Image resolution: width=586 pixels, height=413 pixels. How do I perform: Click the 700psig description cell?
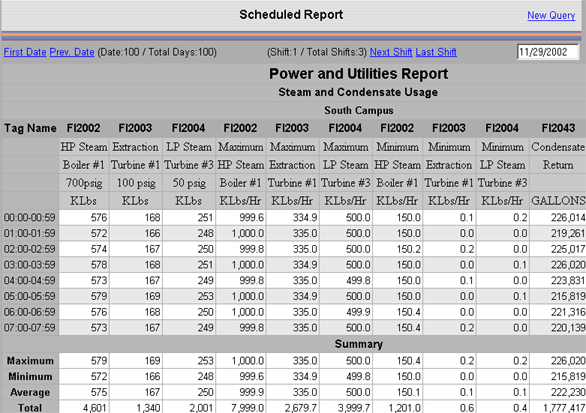84,183
